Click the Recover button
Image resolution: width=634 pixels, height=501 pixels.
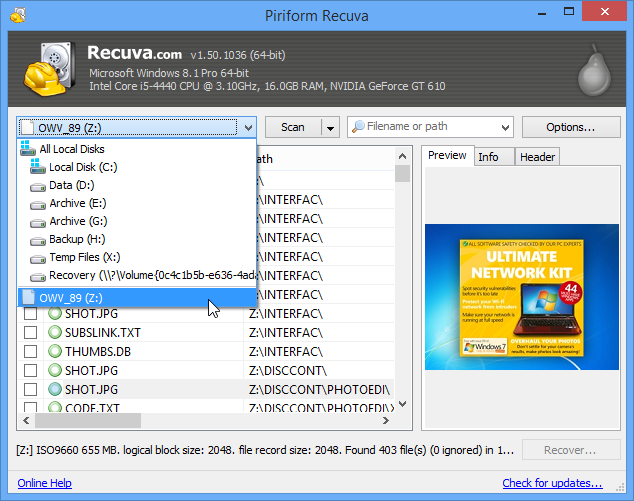coord(571,450)
